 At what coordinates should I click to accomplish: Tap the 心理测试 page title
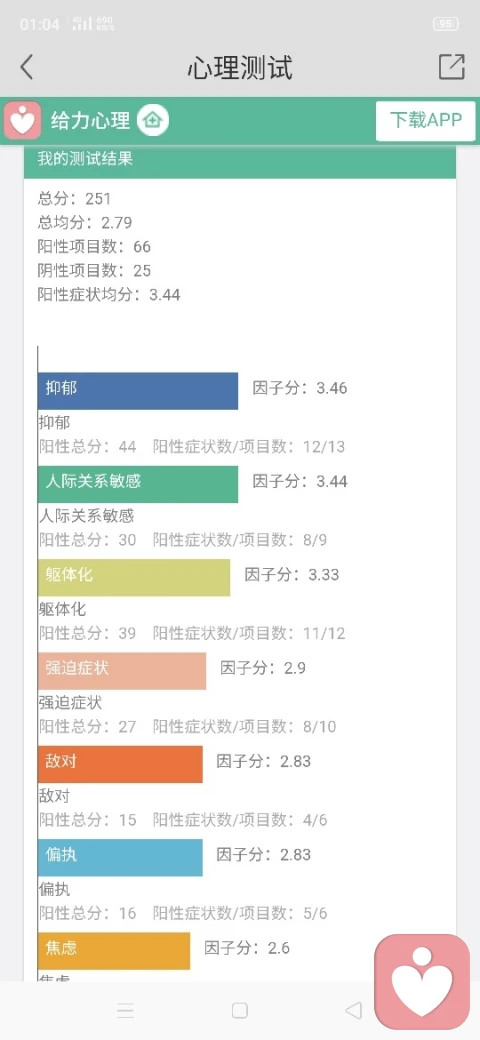point(239,68)
